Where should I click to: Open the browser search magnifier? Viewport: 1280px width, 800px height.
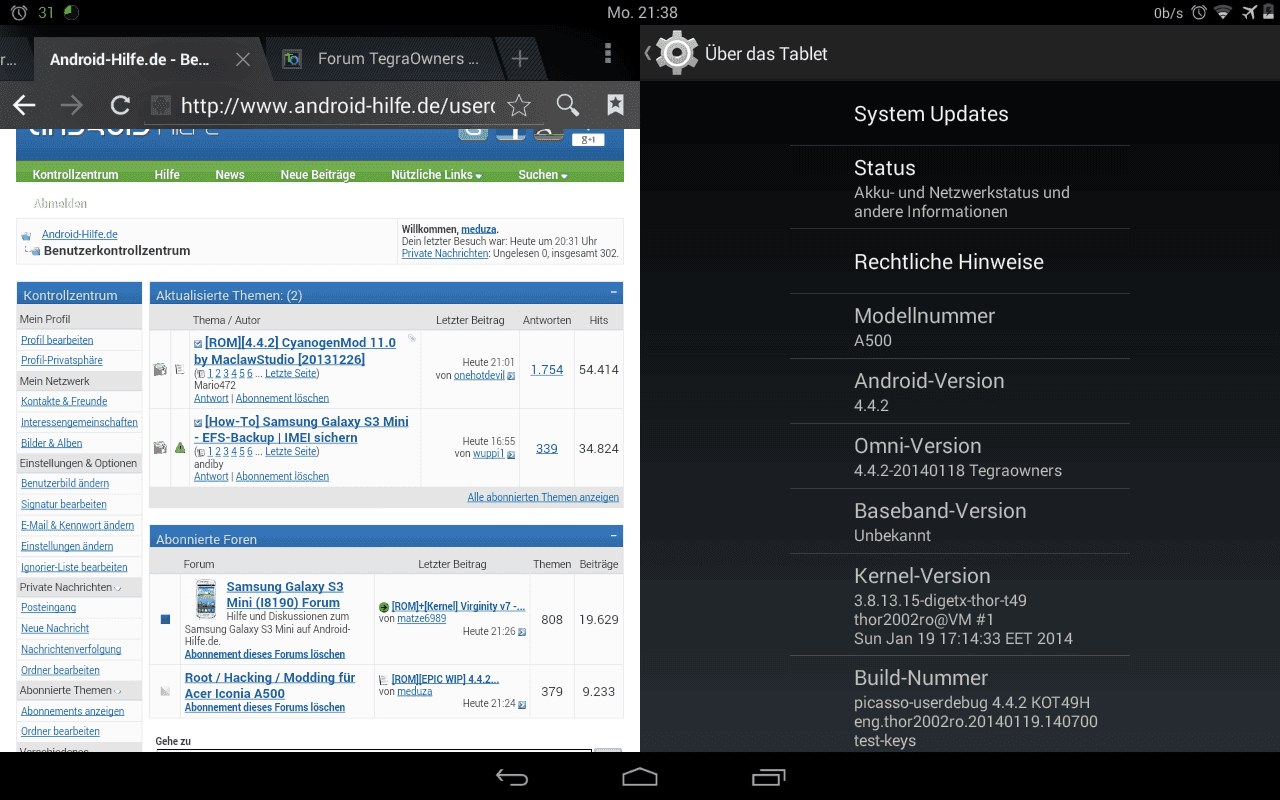(567, 105)
